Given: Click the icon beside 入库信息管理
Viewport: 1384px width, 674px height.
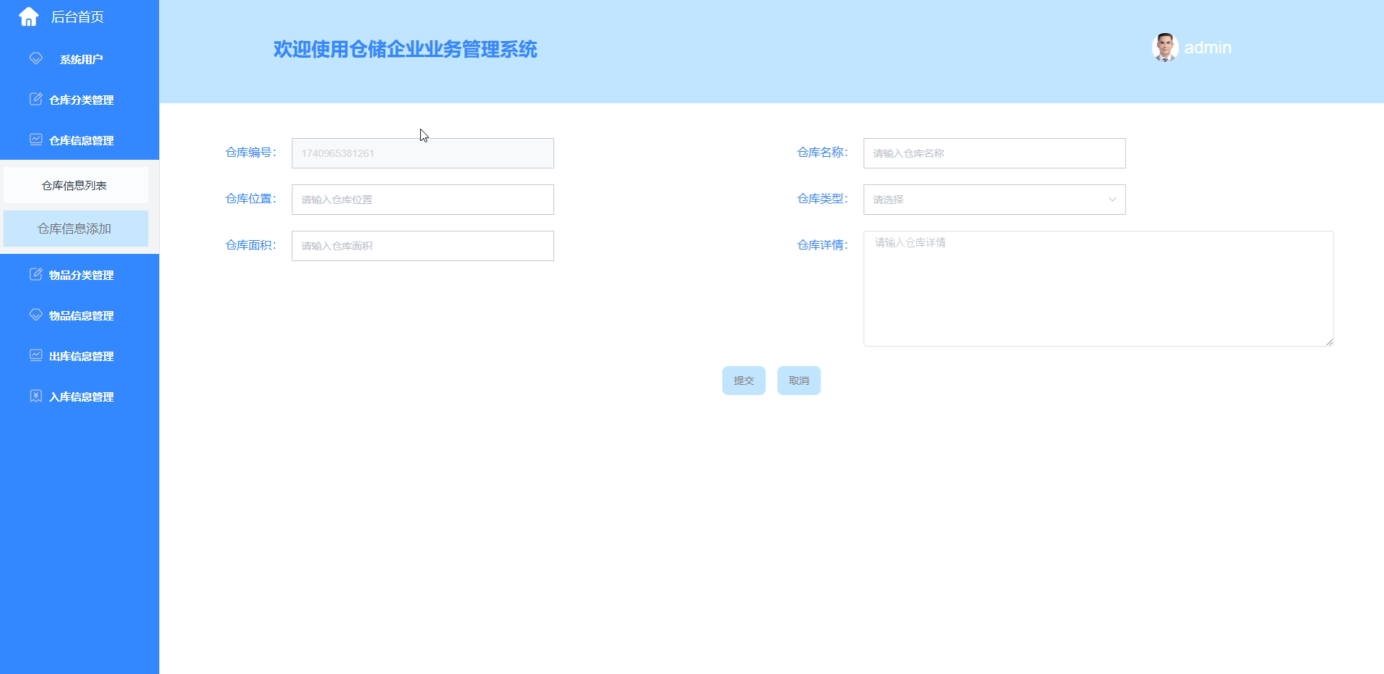Looking at the screenshot, I should coord(36,396).
